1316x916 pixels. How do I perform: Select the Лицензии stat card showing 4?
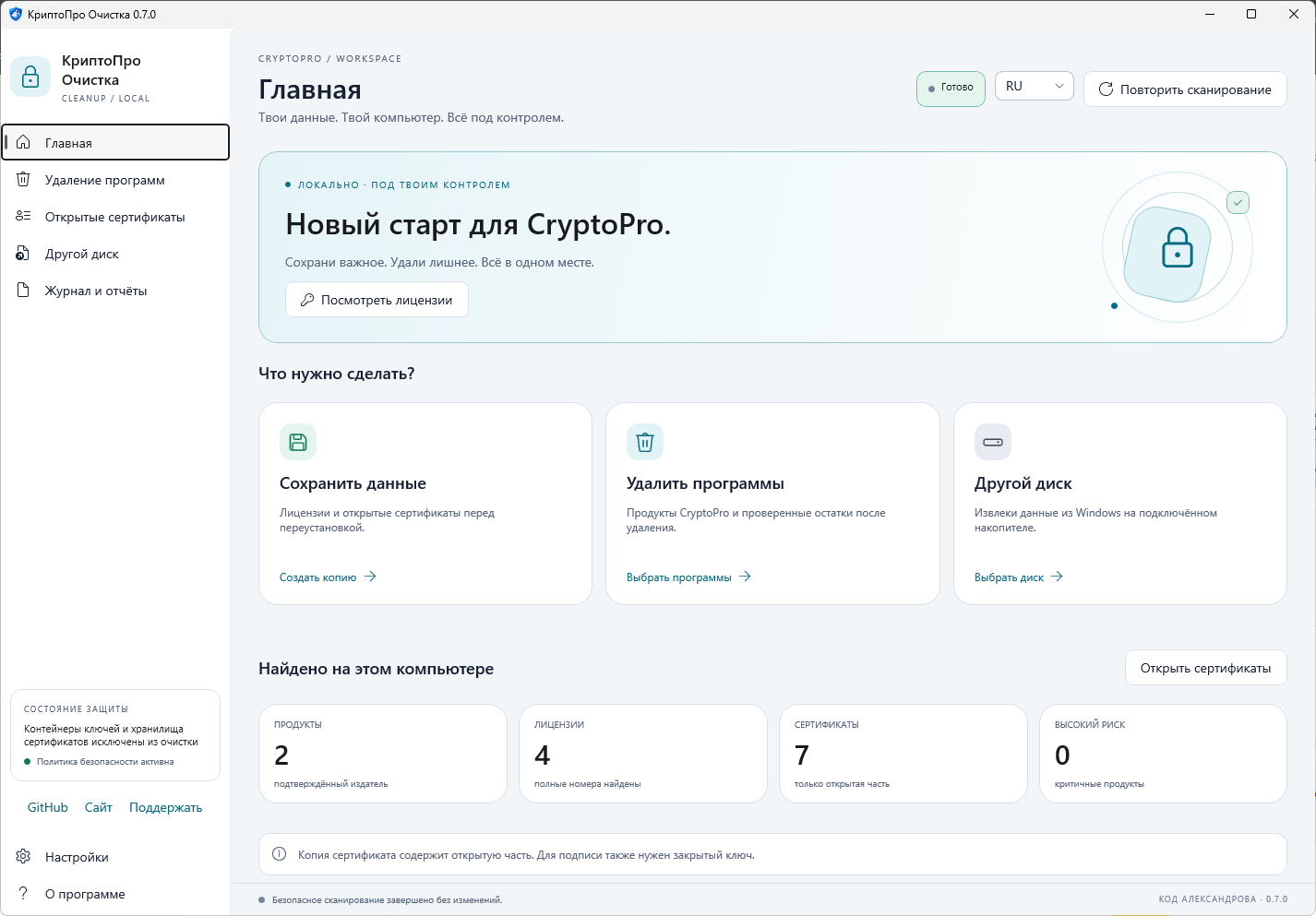coord(643,754)
